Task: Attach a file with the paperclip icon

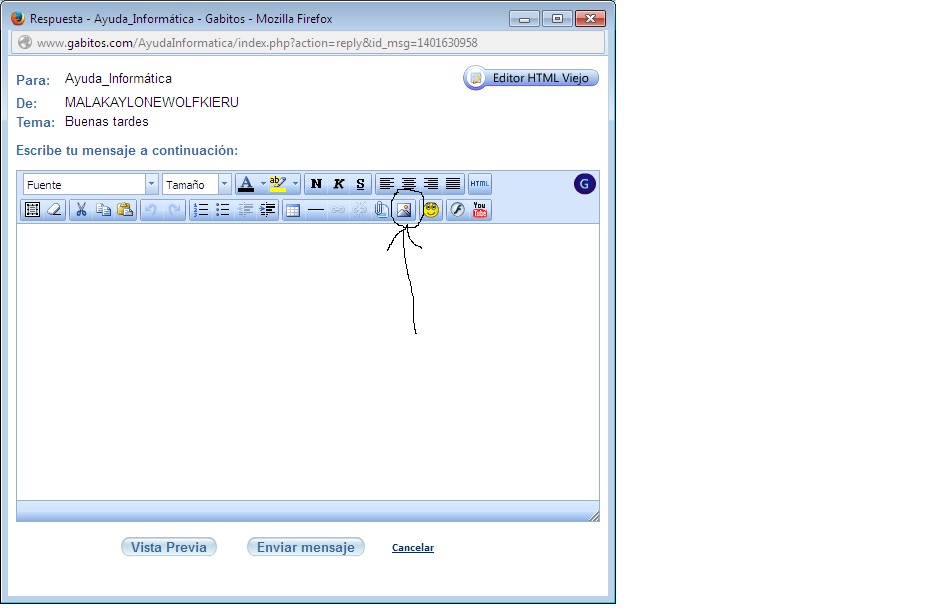Action: (381, 210)
